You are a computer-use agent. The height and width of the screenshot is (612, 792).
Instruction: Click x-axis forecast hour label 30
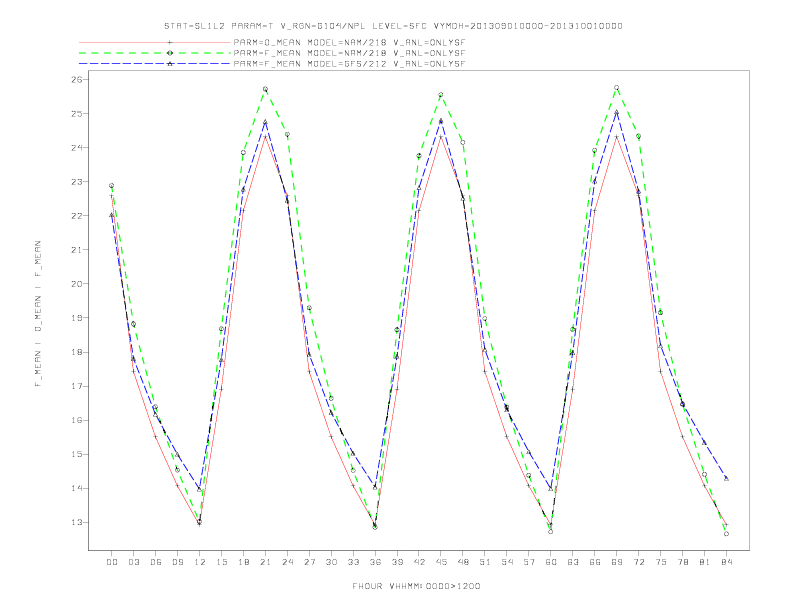(331, 562)
